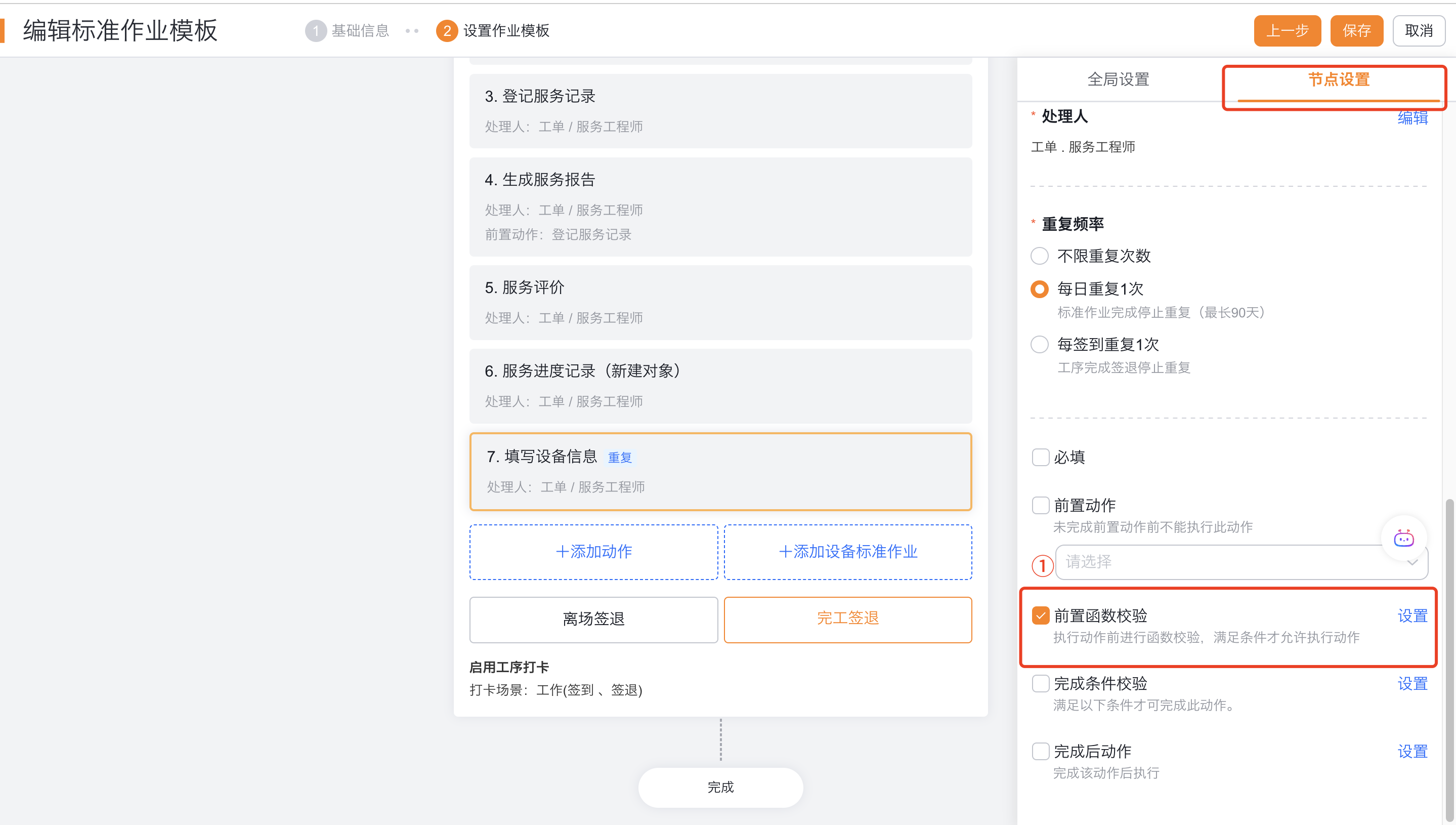This screenshot has height=825, width=1456.
Task: Click step 1 基础信息 circle icon
Action: tap(316, 30)
